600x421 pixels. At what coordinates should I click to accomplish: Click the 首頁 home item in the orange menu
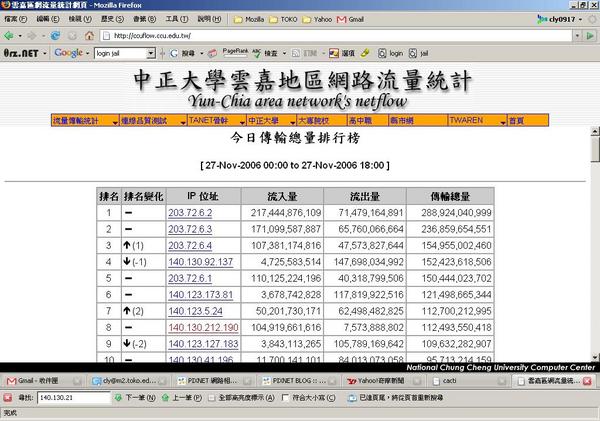(x=516, y=121)
